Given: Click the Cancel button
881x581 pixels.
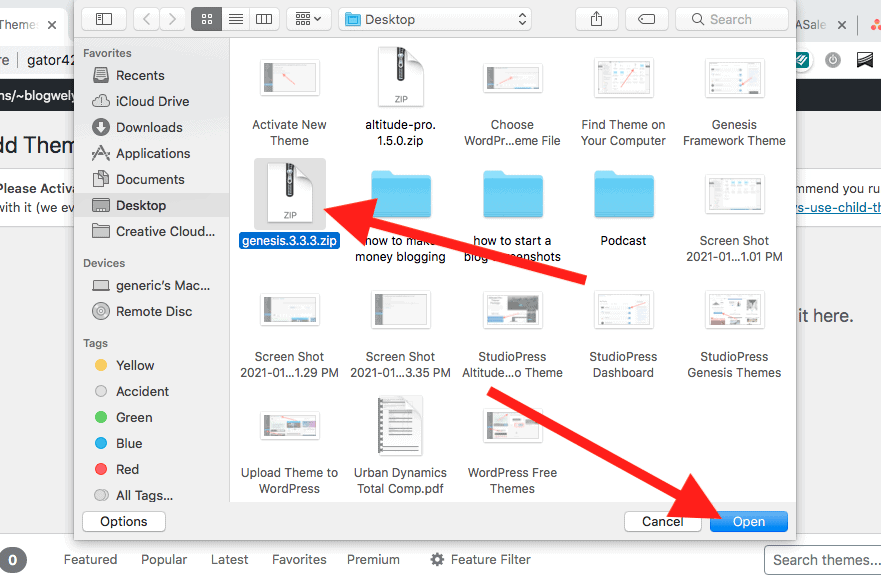Looking at the screenshot, I should [662, 521].
